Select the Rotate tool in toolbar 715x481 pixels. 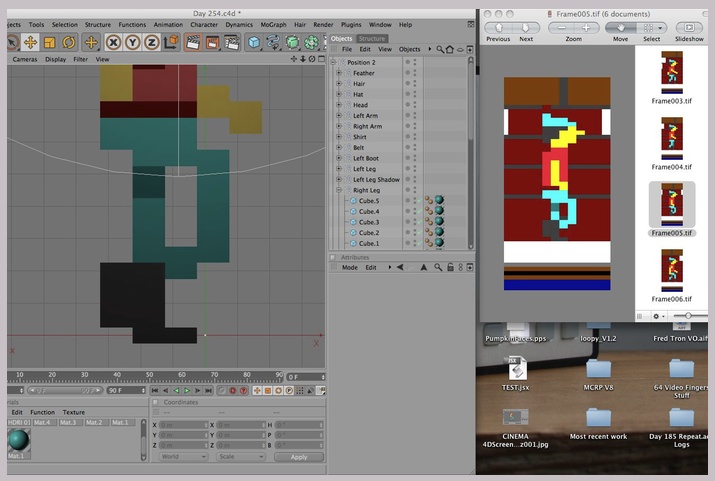pyautogui.click(x=69, y=42)
